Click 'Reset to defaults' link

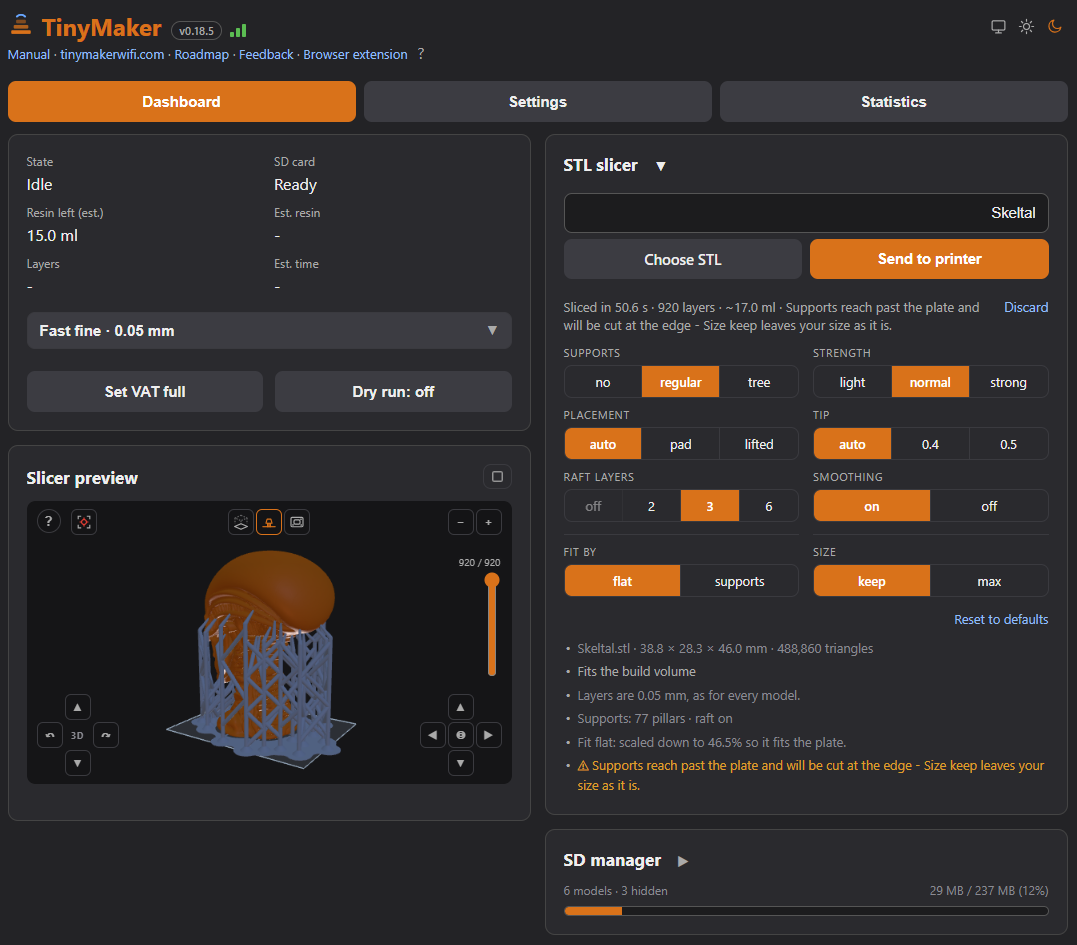1001,619
